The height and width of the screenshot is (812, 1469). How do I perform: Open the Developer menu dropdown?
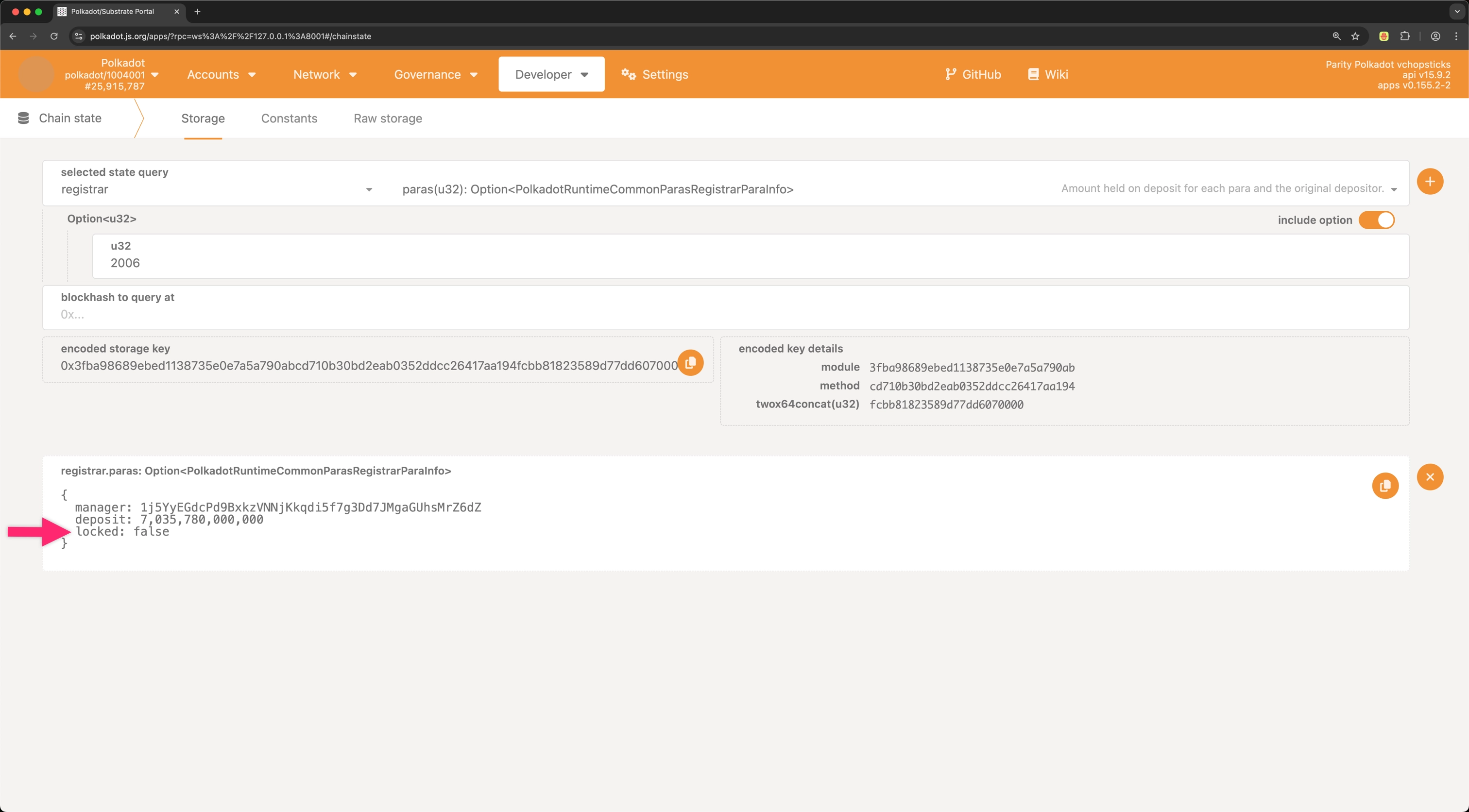pyautogui.click(x=551, y=75)
